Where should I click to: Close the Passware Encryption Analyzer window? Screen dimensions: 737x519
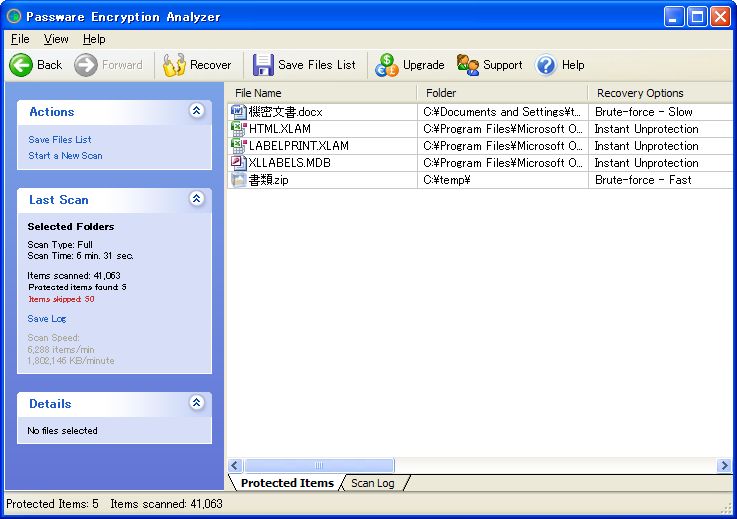coord(721,16)
